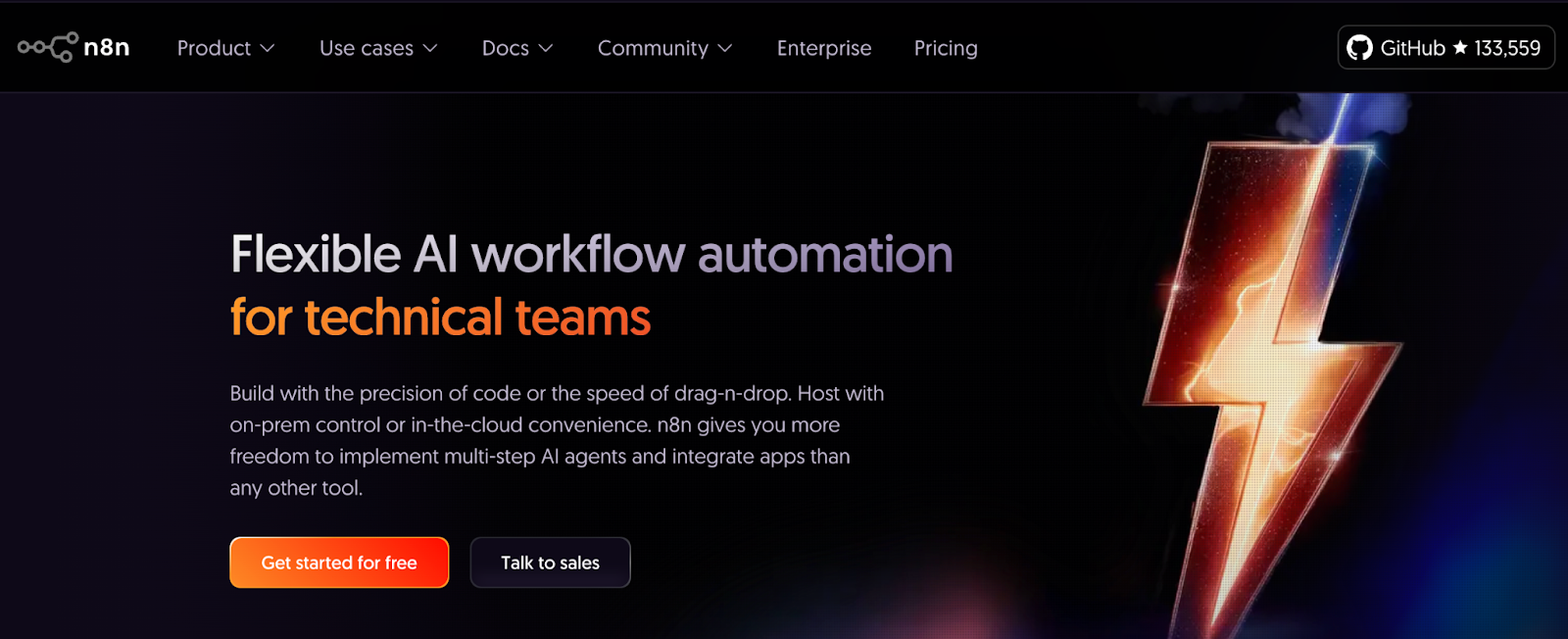The image size is (1568, 639).
Task: Click the GitHub label text
Action: (1412, 48)
